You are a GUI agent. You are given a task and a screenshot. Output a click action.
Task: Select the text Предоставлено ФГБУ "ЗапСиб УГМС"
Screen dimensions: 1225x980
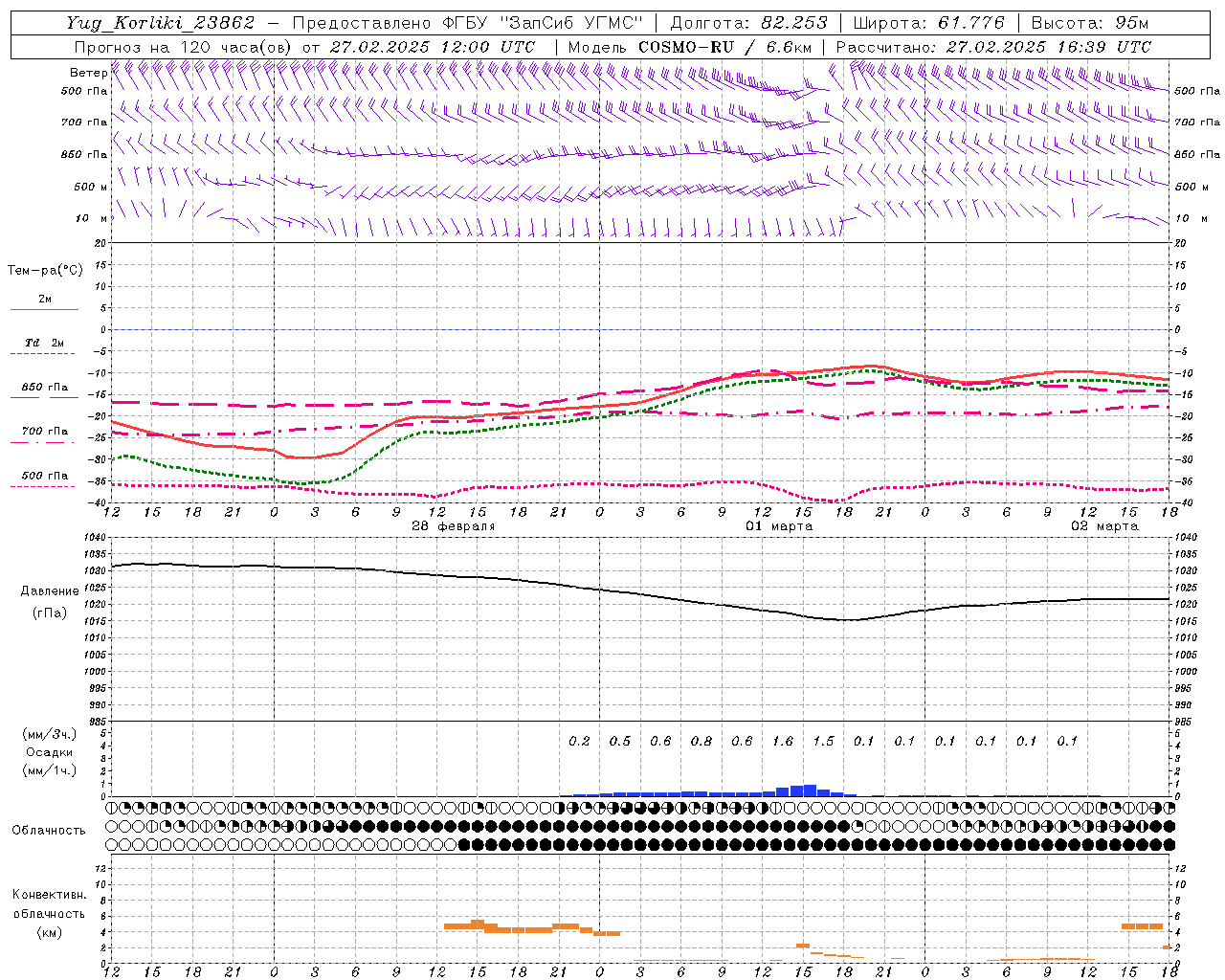click(468, 23)
